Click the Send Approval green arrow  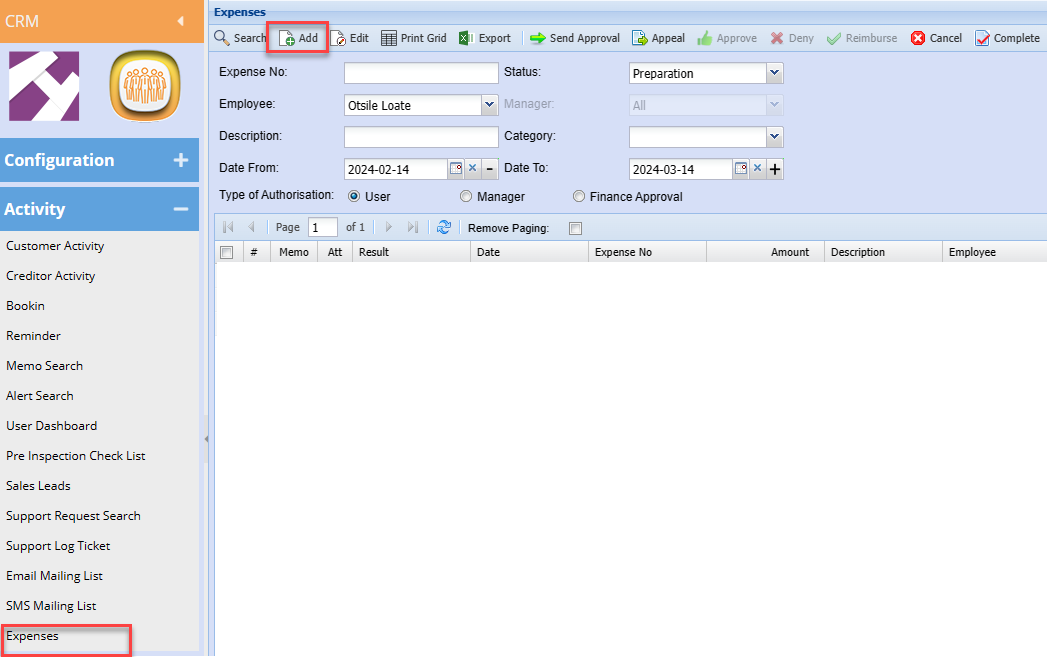pos(538,38)
